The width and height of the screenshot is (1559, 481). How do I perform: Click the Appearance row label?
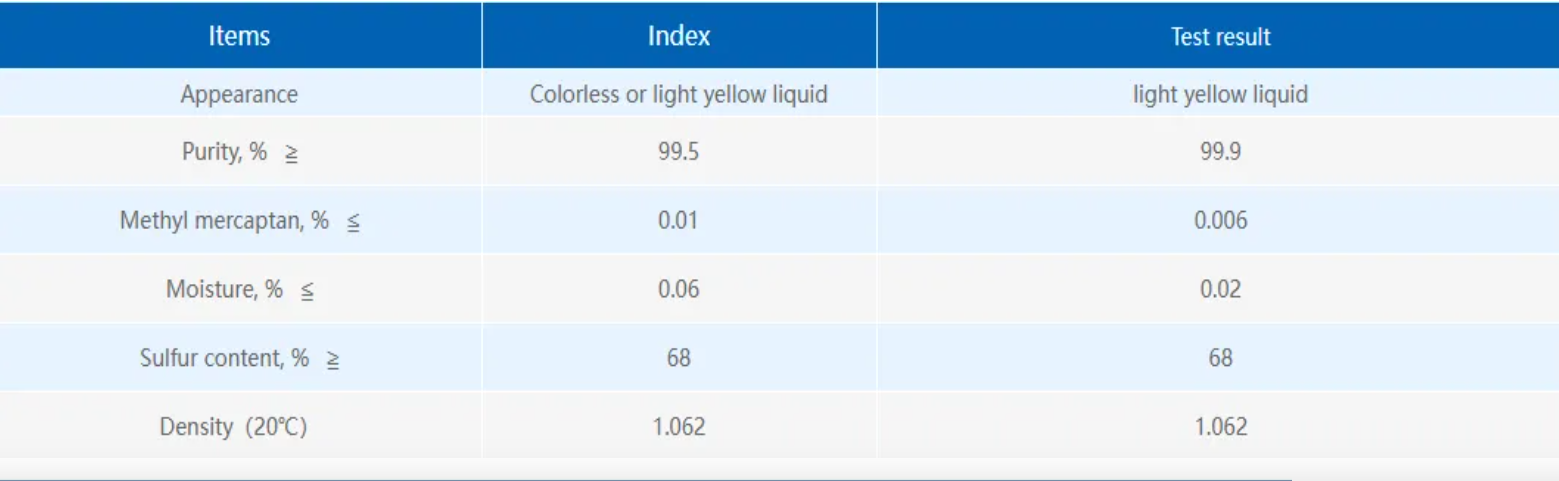coord(239,95)
